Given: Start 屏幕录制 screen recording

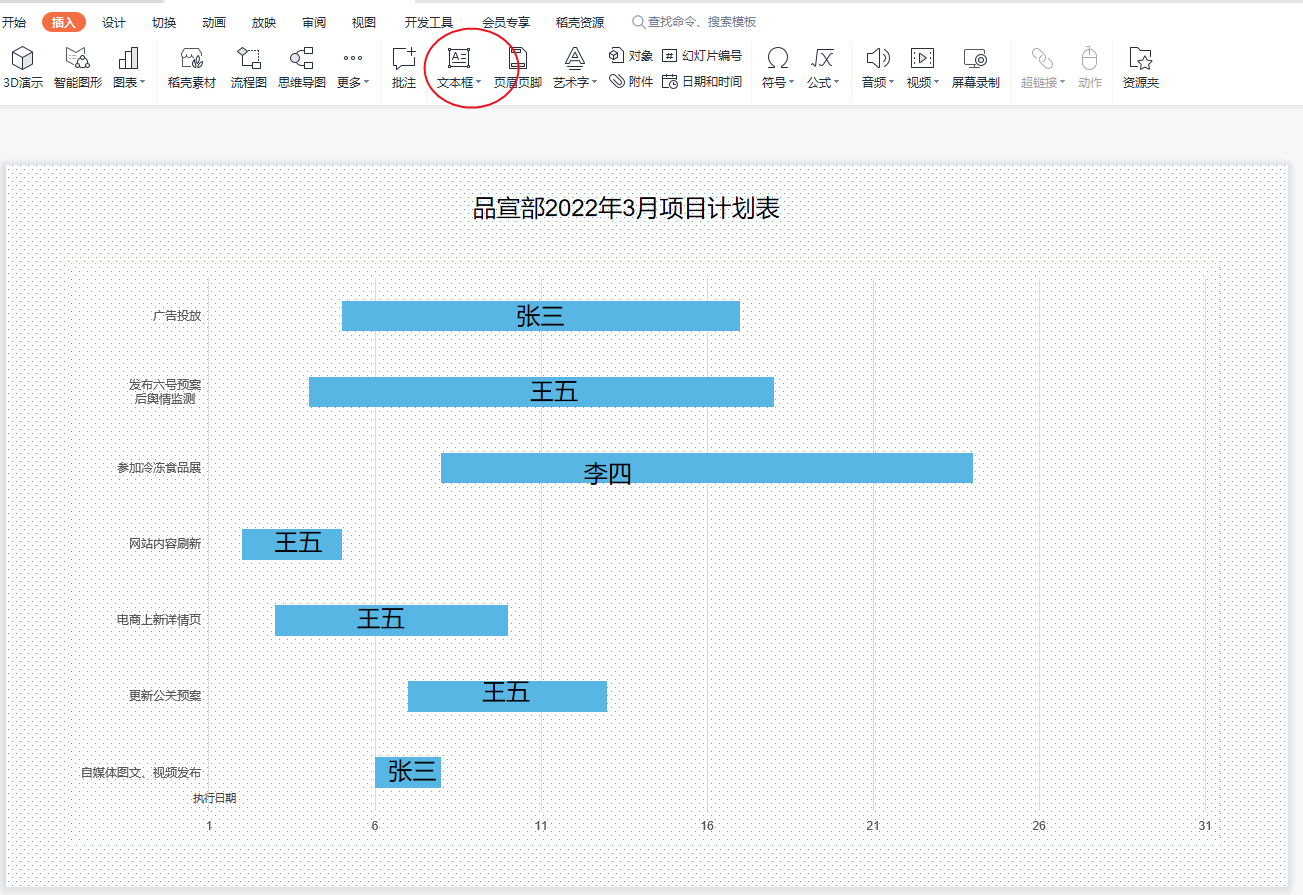Looking at the screenshot, I should pyautogui.click(x=975, y=68).
